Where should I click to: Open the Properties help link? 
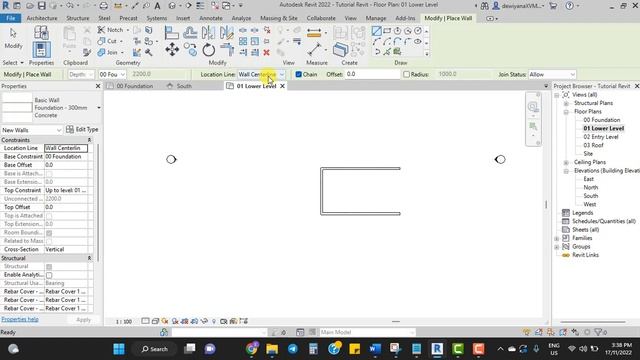pyautogui.click(x=20, y=320)
